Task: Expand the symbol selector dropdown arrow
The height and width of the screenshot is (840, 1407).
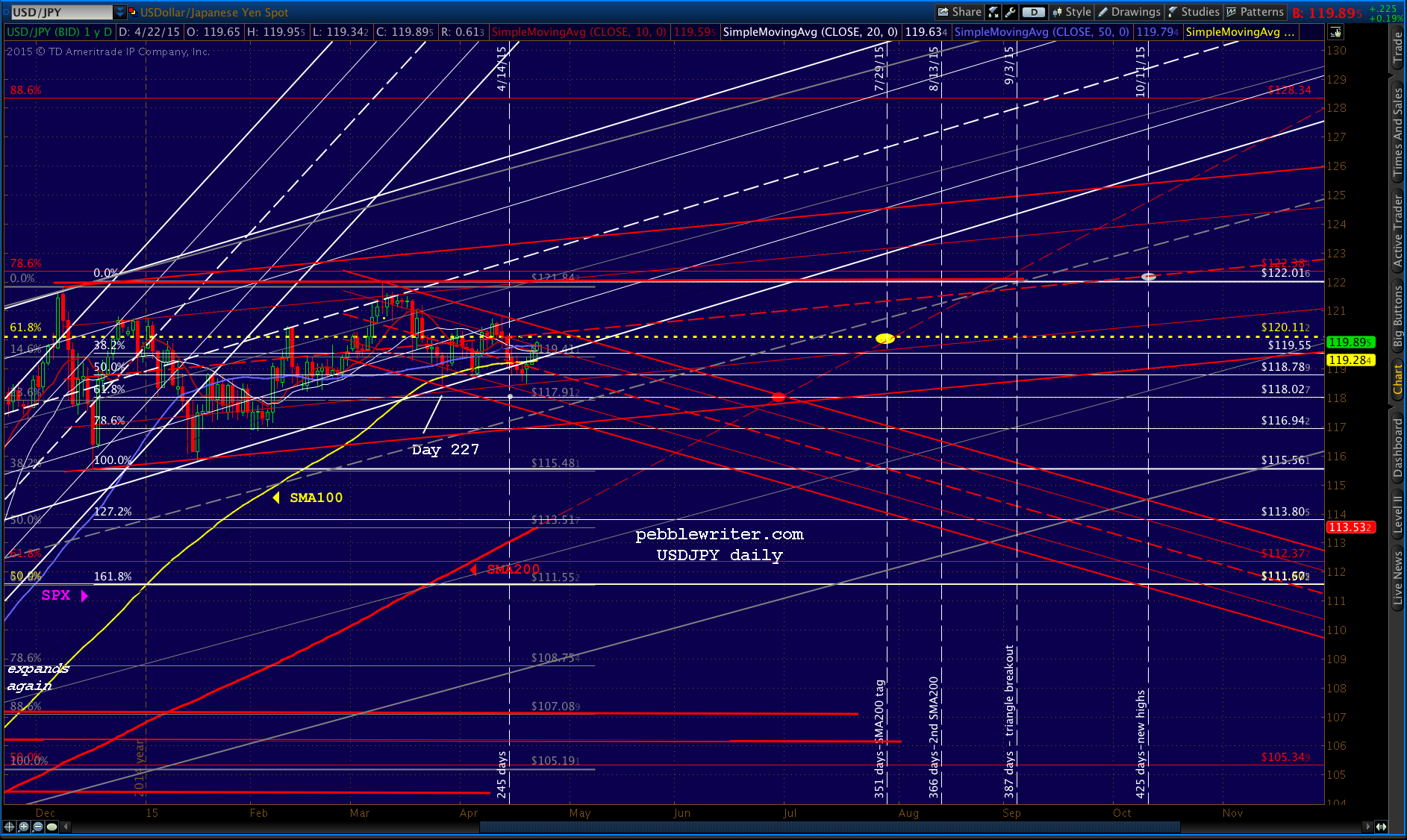Action: (120, 12)
